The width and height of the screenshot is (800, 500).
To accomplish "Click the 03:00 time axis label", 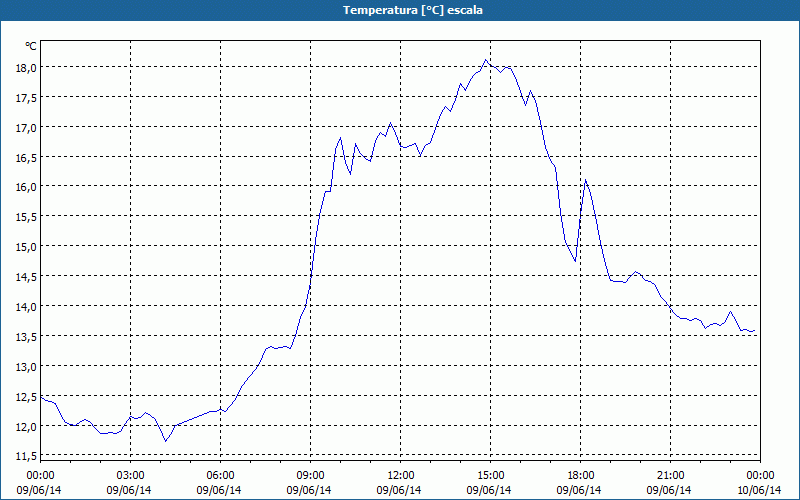I will (x=131, y=476).
